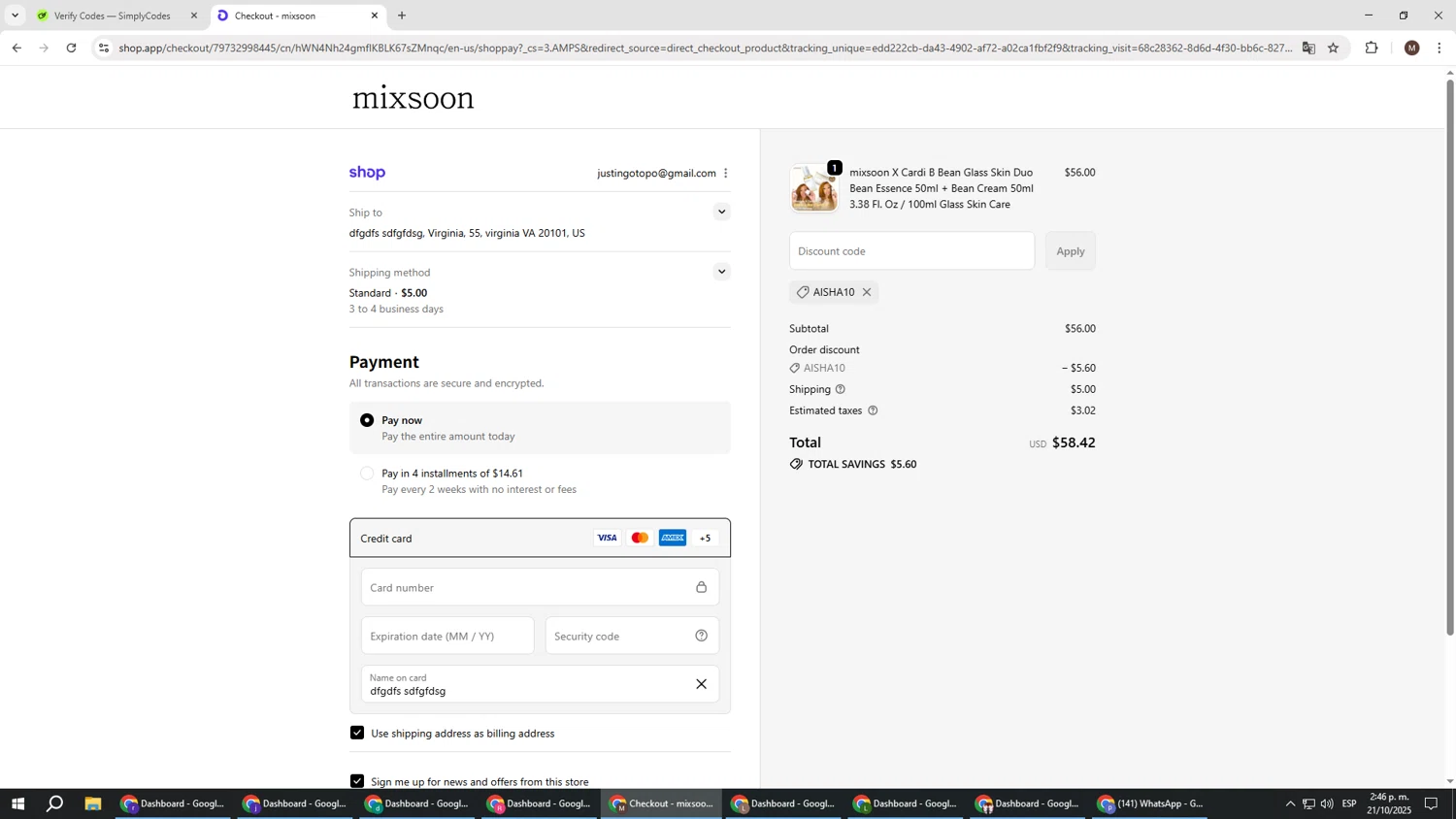The width and height of the screenshot is (1456, 819).
Task: Click the Shop logo
Action: click(x=367, y=173)
